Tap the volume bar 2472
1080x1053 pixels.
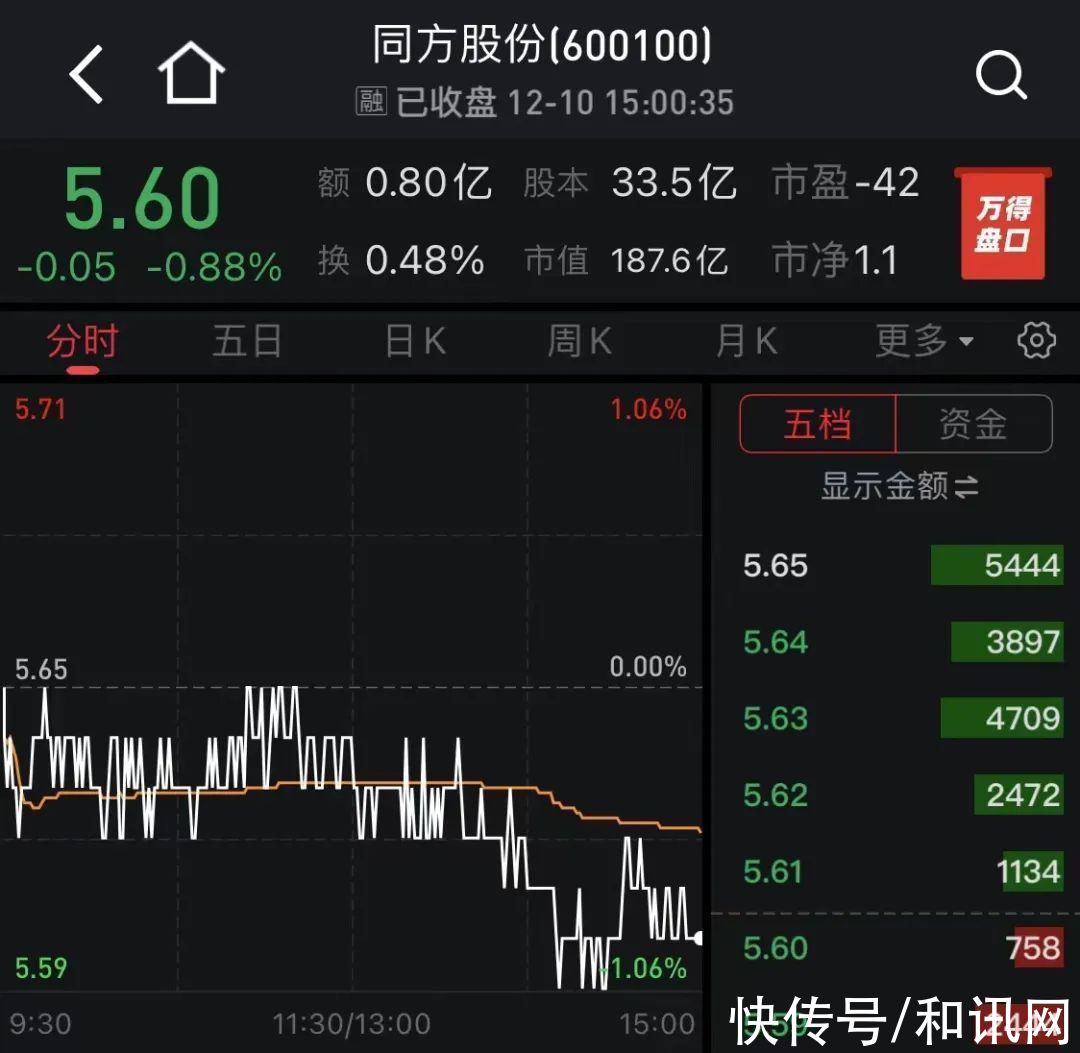click(x=1018, y=795)
